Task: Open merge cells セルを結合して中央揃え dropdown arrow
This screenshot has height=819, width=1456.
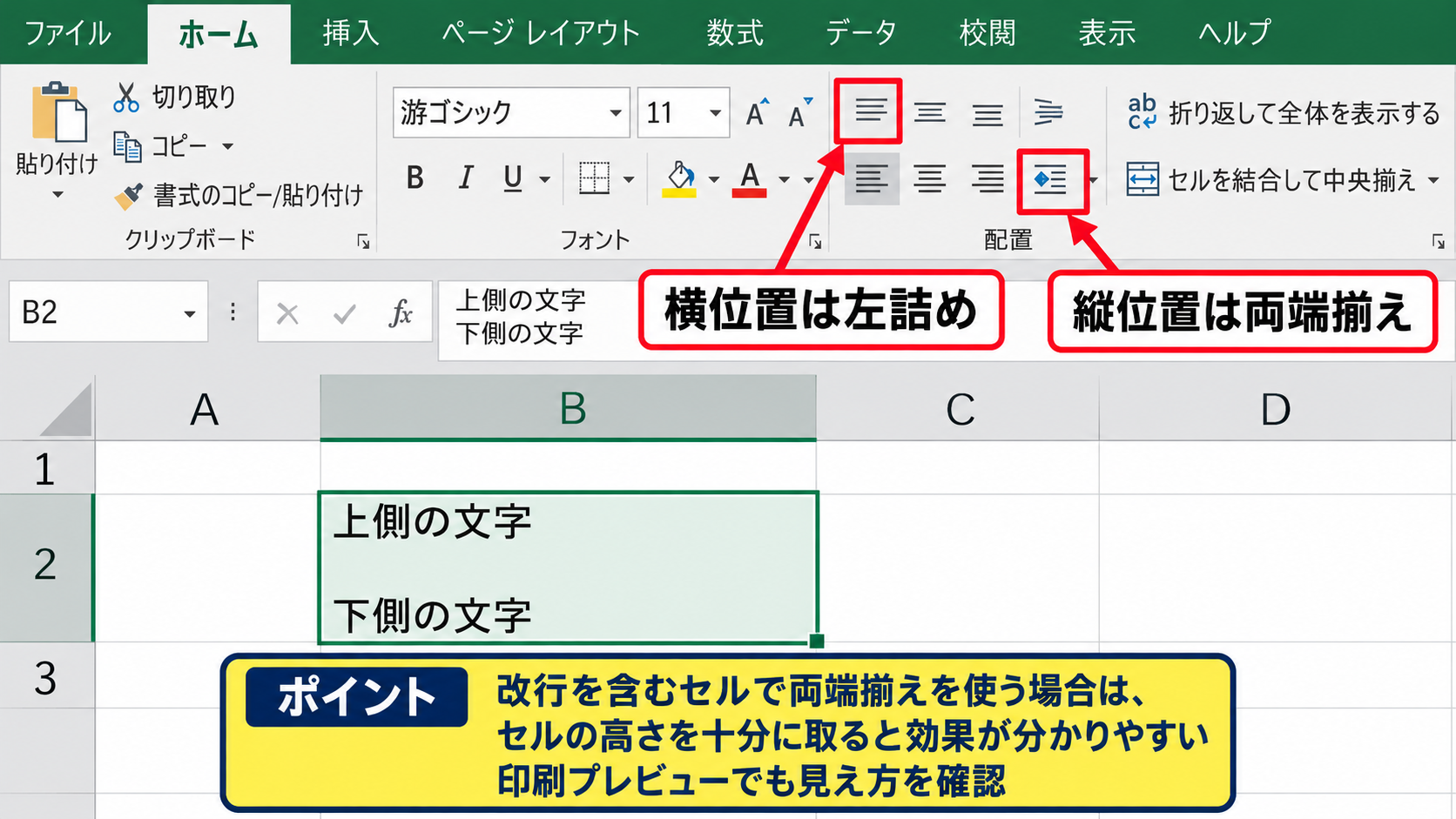Action: (x=1433, y=181)
